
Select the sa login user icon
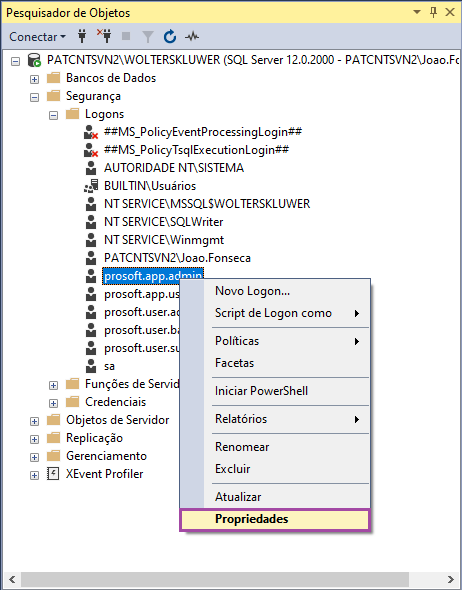91,366
